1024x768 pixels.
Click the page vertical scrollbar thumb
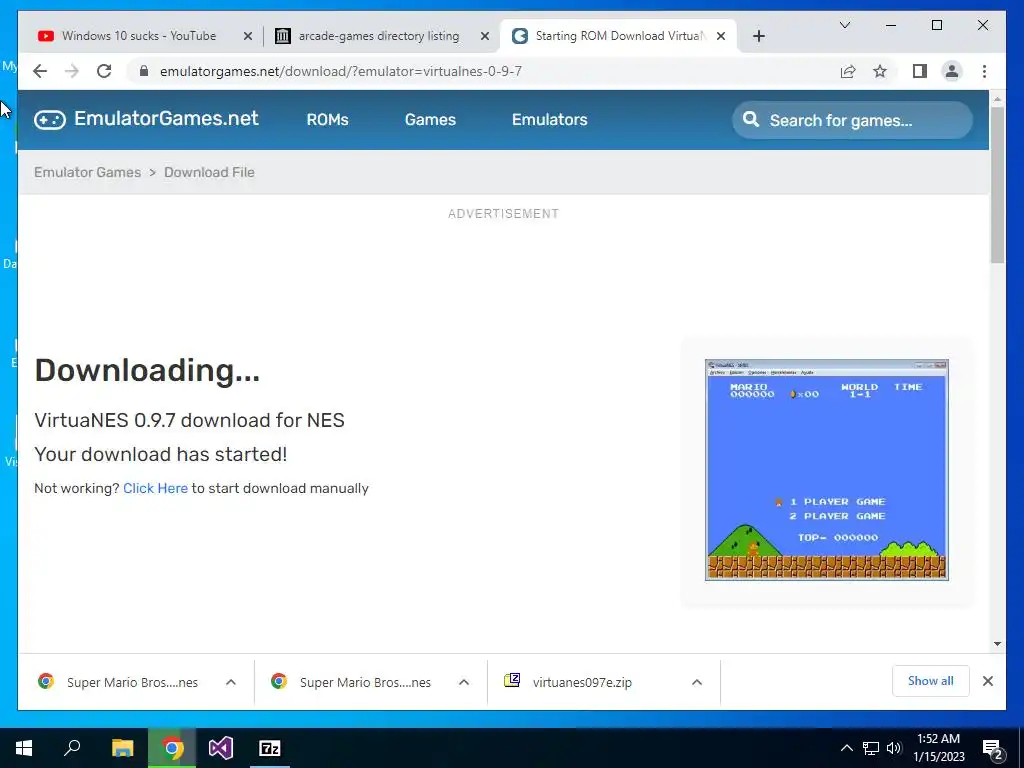pos(997,185)
